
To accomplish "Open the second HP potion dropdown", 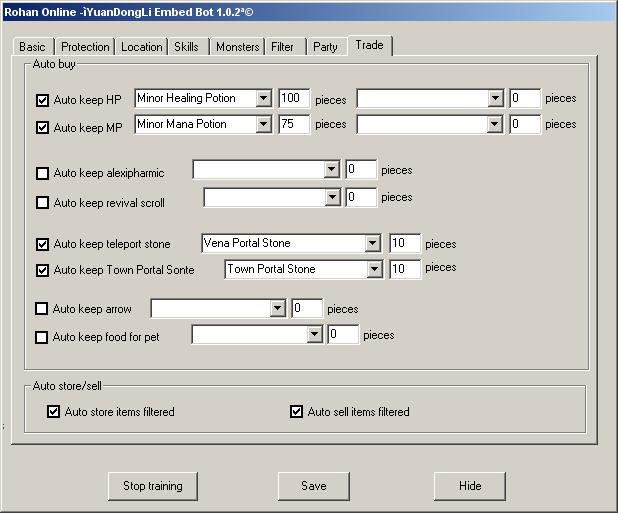I will [495, 98].
